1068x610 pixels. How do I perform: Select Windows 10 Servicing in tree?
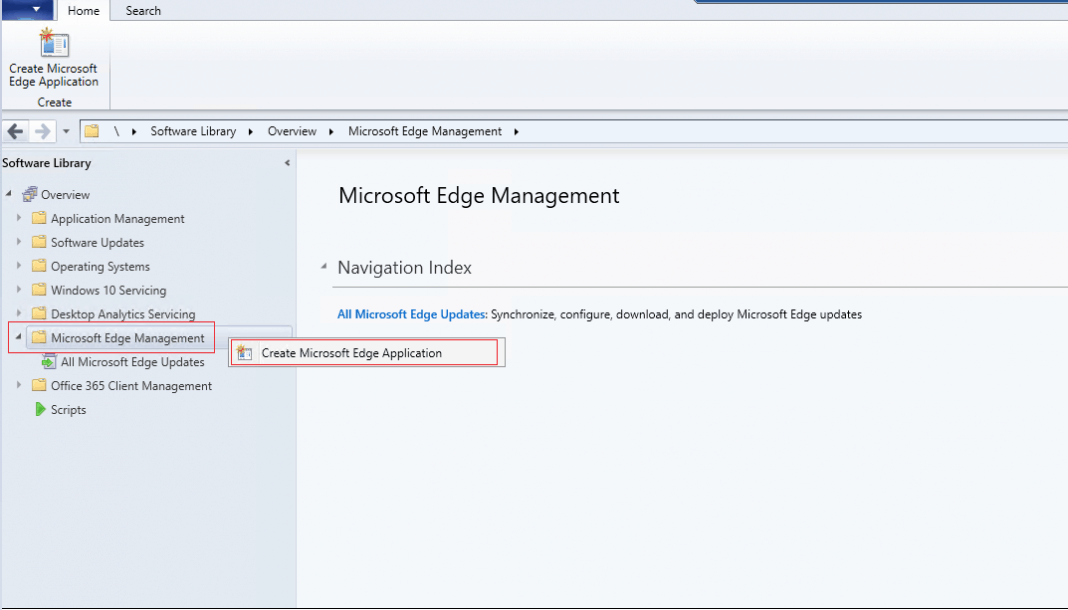tap(108, 290)
